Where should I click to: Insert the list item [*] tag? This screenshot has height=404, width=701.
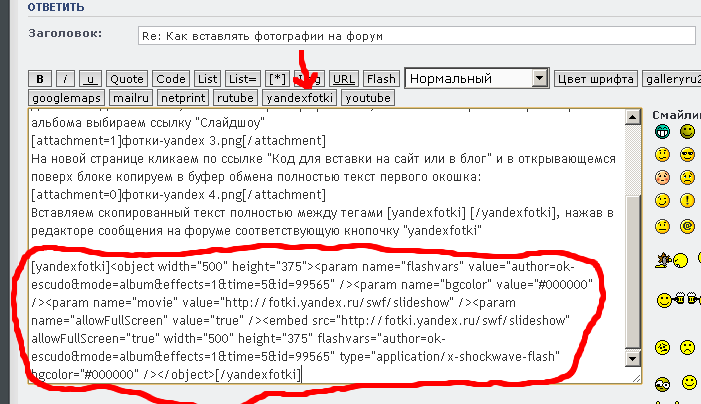(x=278, y=78)
